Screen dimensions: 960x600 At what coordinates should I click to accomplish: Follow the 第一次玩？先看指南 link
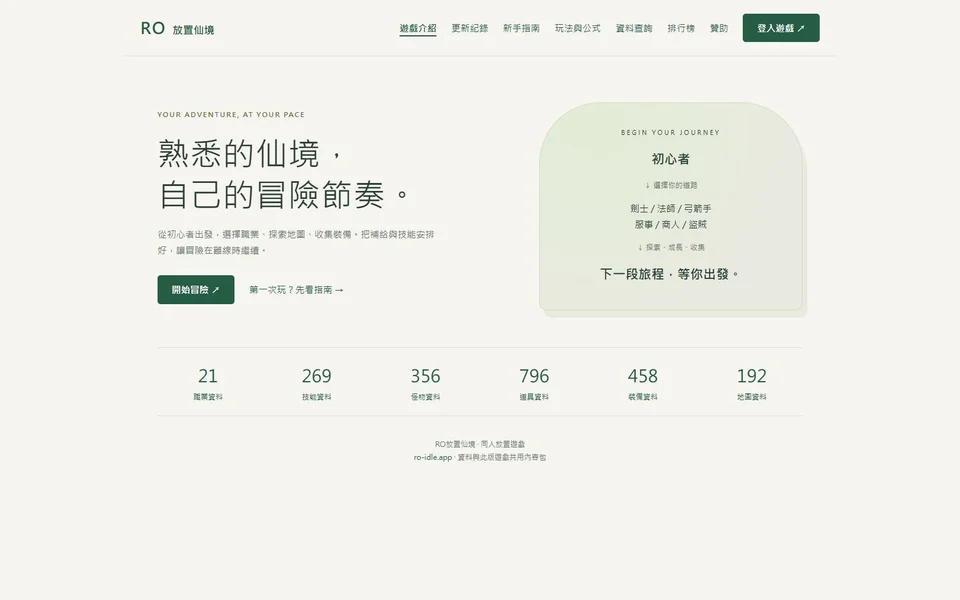[296, 290]
